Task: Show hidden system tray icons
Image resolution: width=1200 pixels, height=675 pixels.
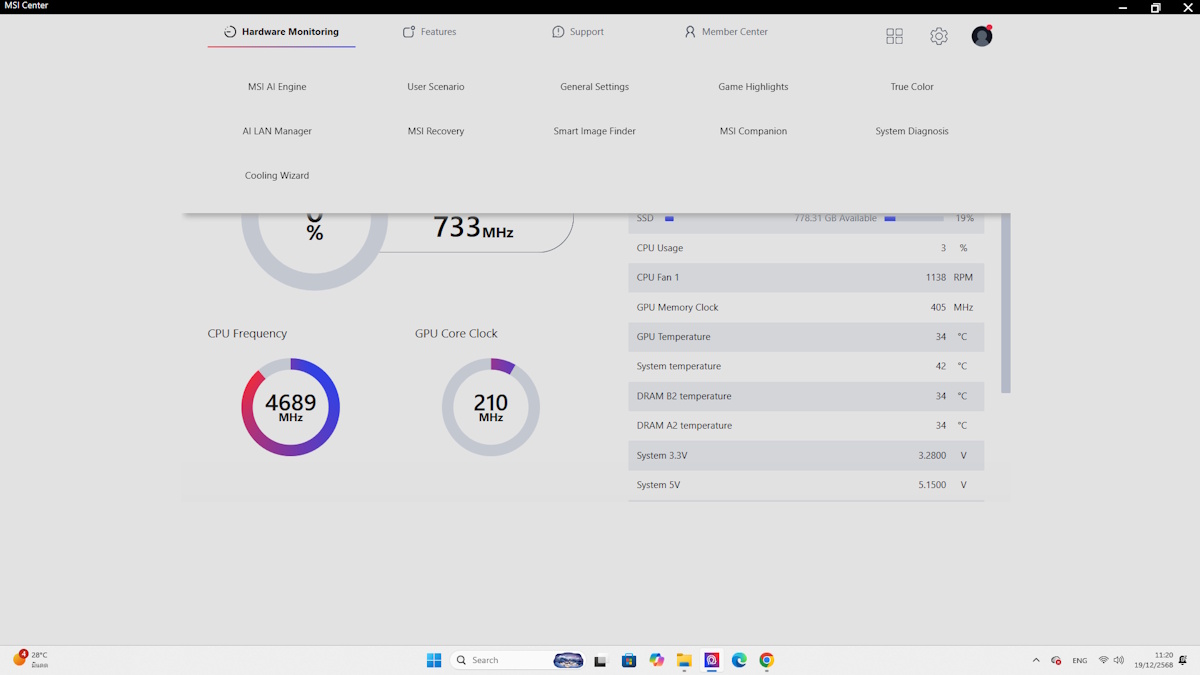Action: 1035,660
